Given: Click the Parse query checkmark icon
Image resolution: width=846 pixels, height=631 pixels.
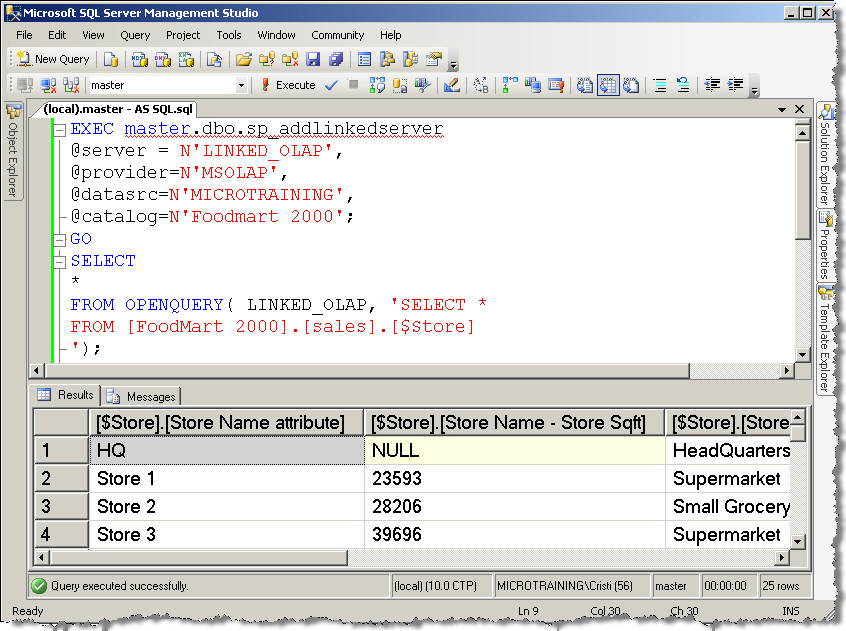Looking at the screenshot, I should (x=331, y=85).
